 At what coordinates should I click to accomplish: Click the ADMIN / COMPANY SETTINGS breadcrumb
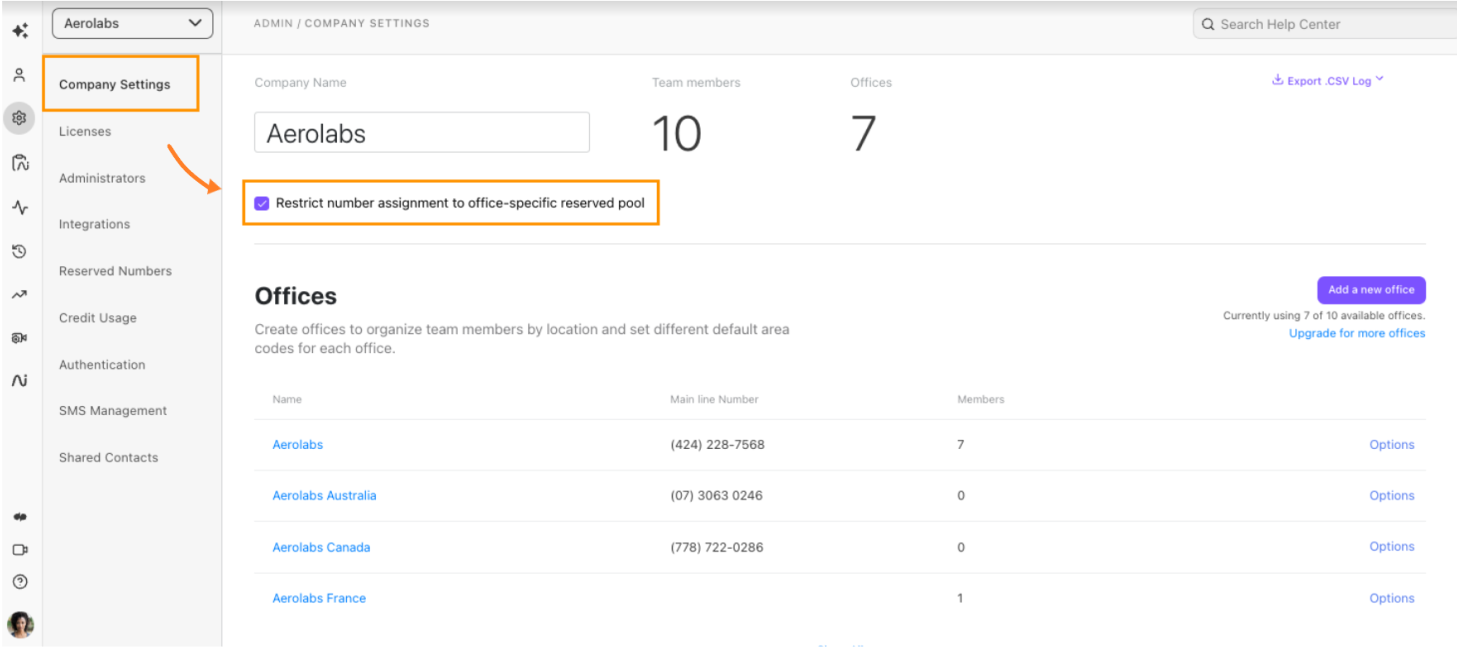341,23
